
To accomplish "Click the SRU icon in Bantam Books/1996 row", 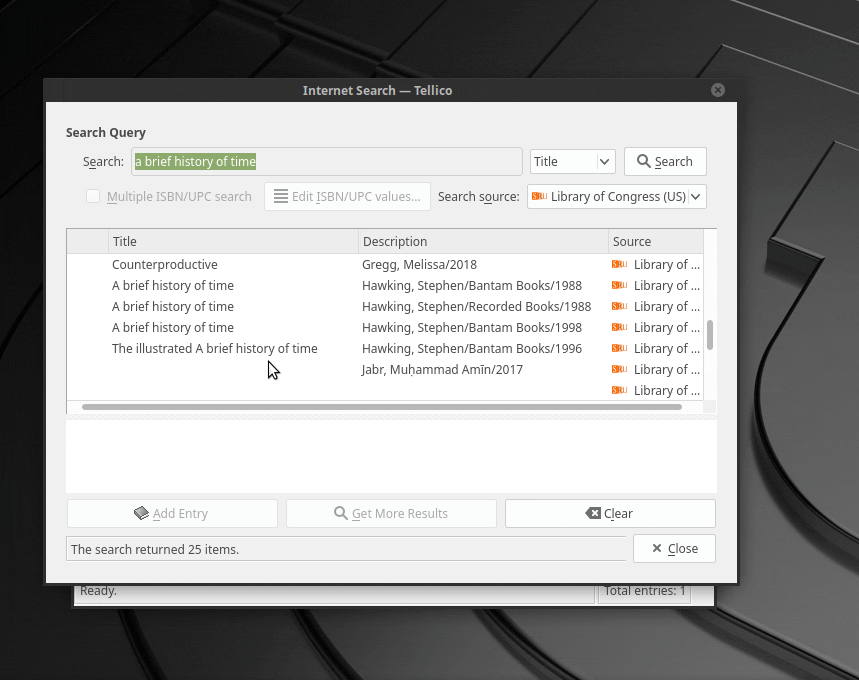I will pos(620,348).
